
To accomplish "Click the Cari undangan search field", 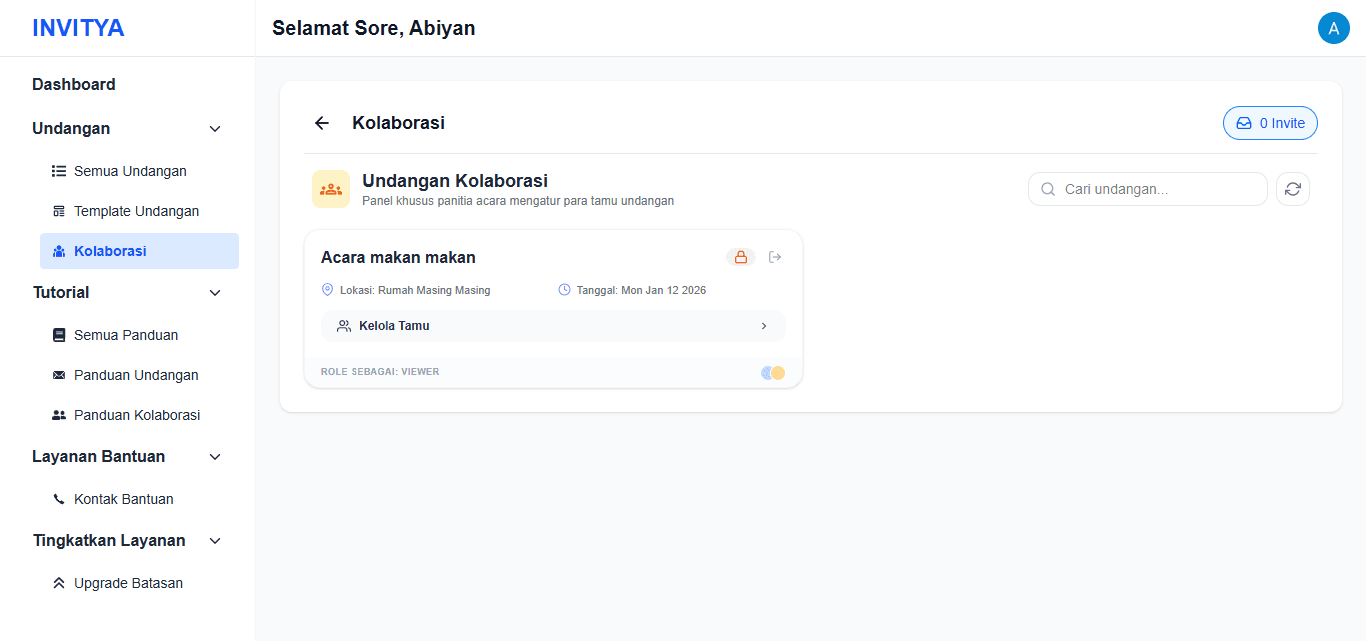I will point(1147,188).
